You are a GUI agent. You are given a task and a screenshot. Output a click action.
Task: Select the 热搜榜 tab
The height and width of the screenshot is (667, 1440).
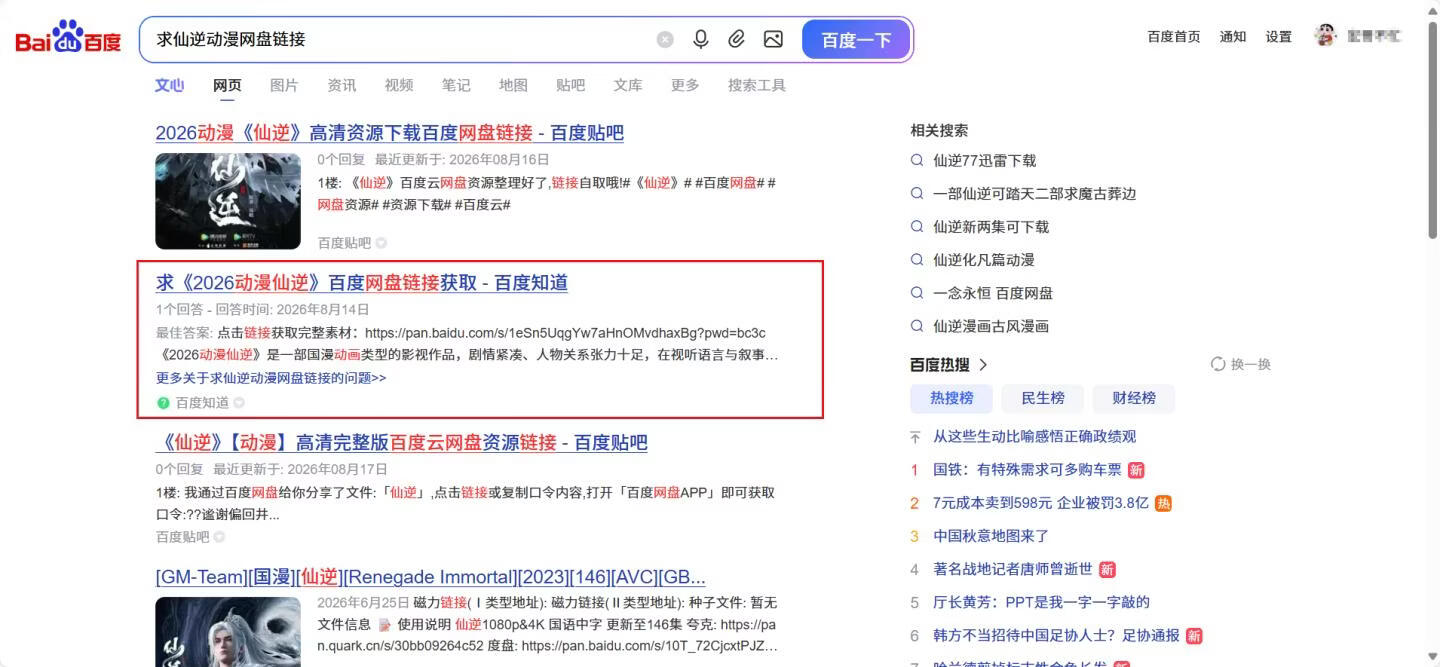coord(952,398)
